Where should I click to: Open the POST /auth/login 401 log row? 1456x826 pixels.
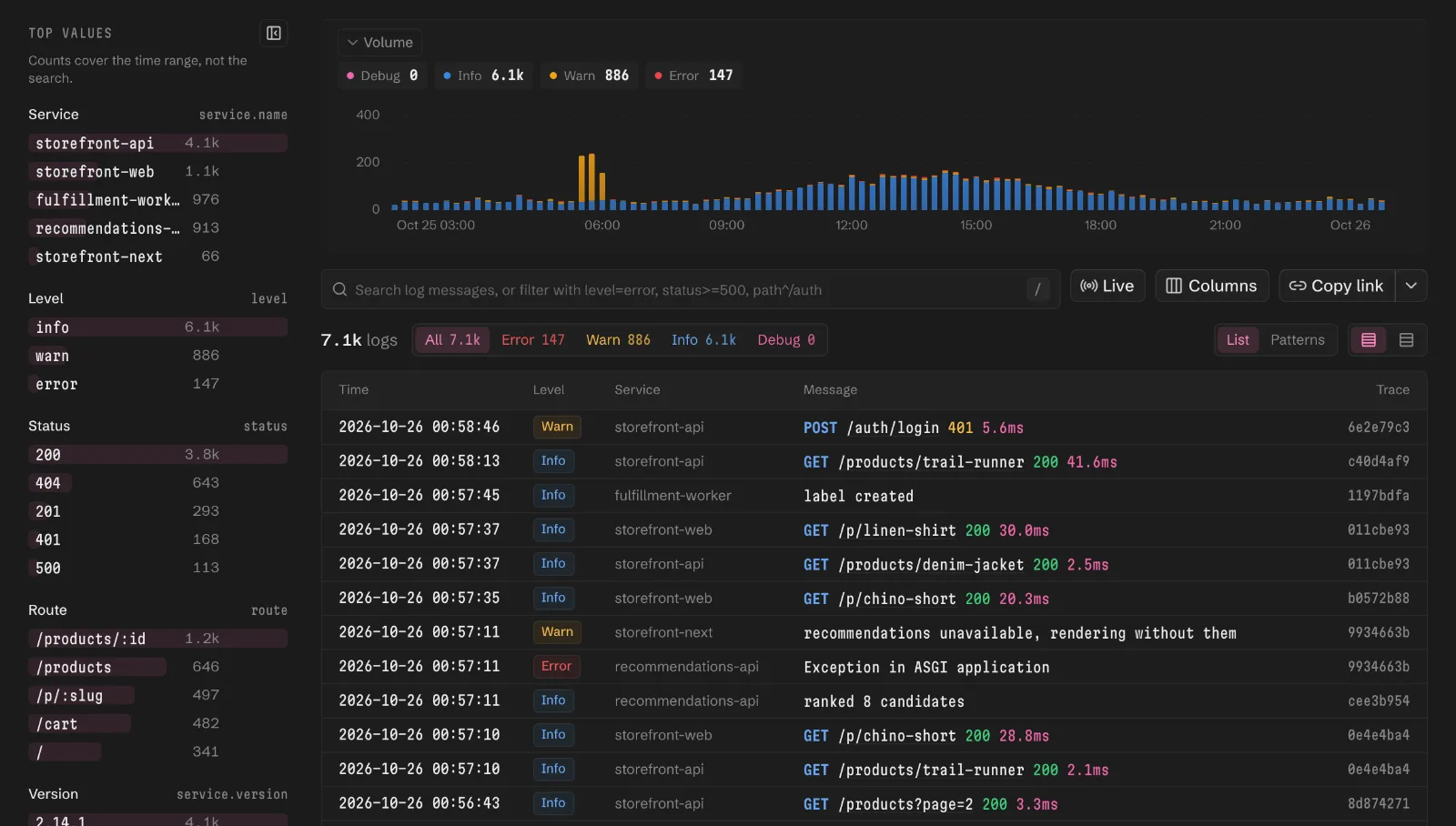(x=874, y=428)
